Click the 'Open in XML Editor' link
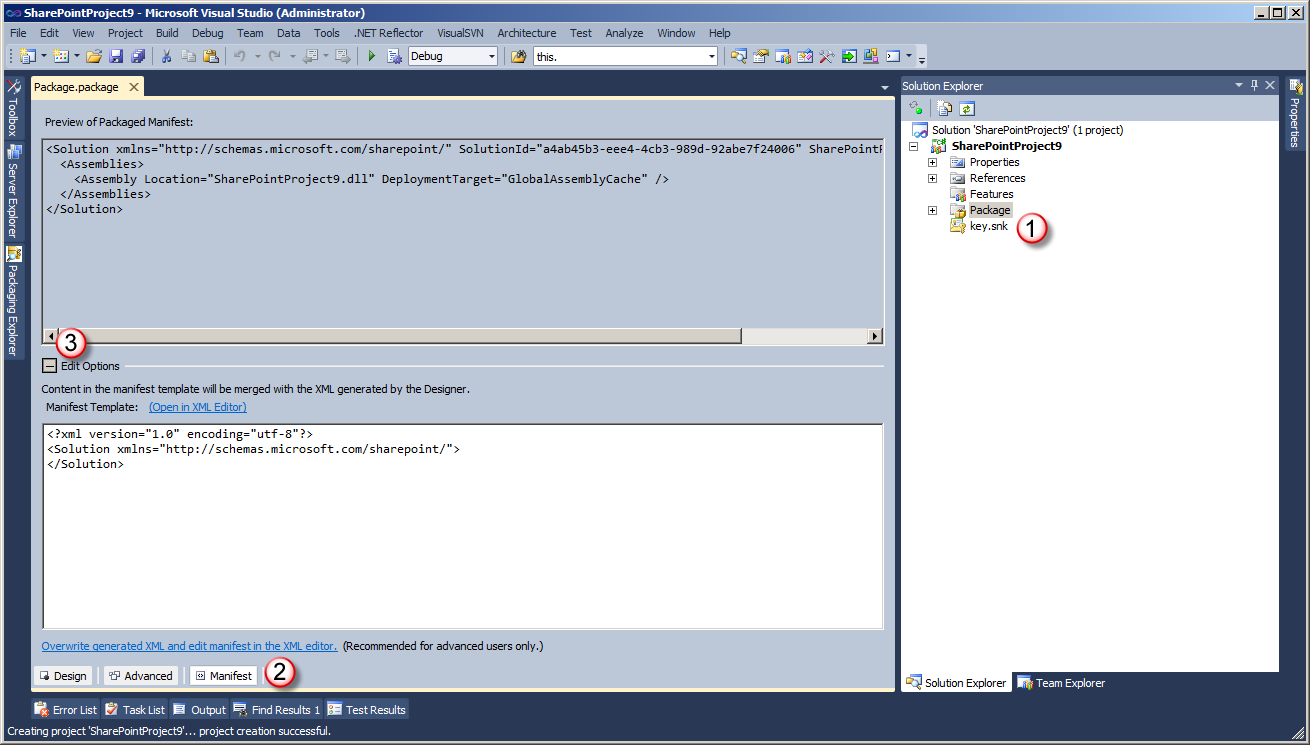Screen dimensions: 1310x745 click(x=198, y=407)
